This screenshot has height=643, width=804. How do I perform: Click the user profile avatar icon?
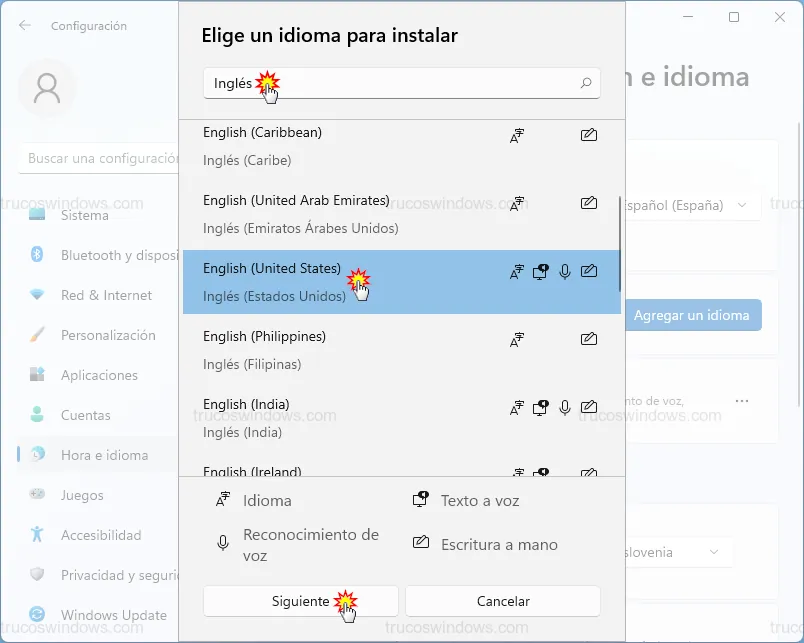[x=47, y=88]
